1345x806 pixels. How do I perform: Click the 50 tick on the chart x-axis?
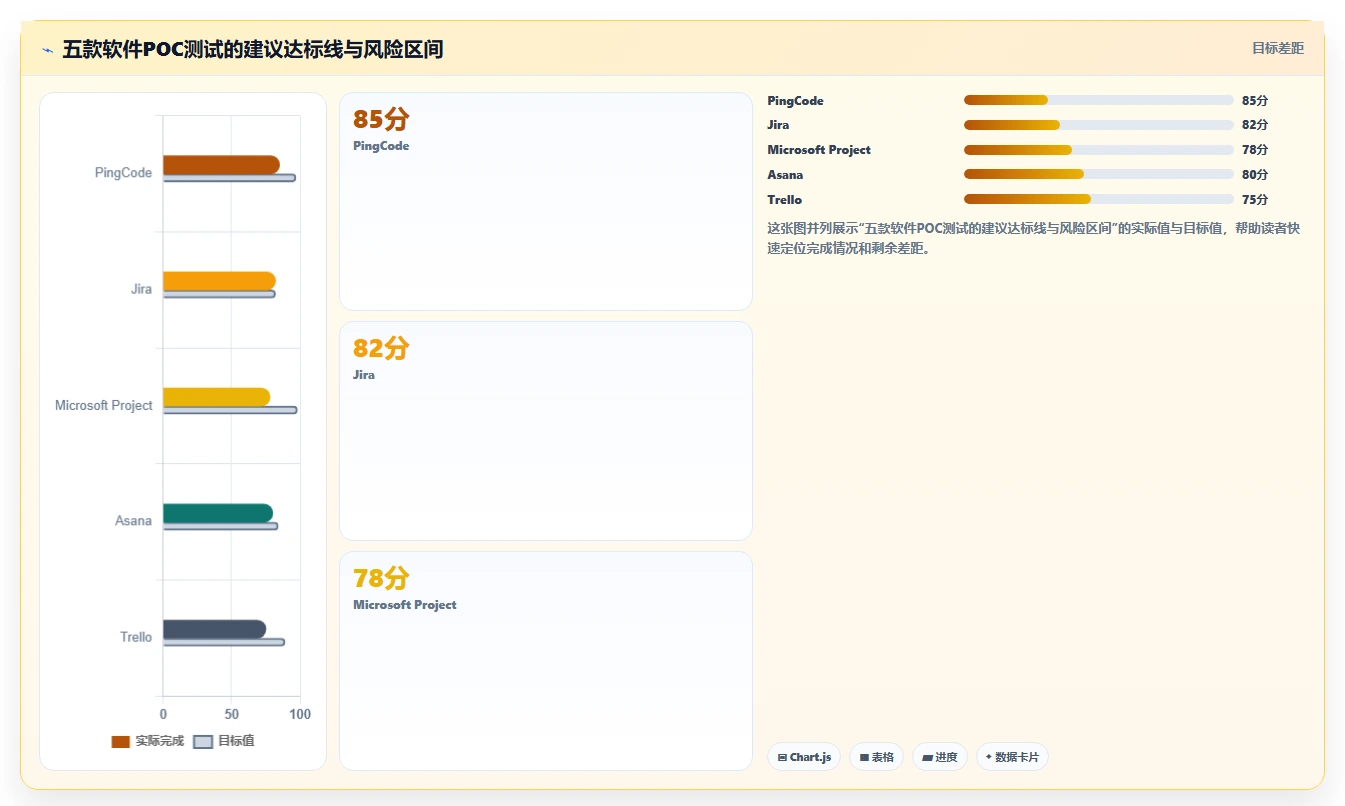(231, 714)
